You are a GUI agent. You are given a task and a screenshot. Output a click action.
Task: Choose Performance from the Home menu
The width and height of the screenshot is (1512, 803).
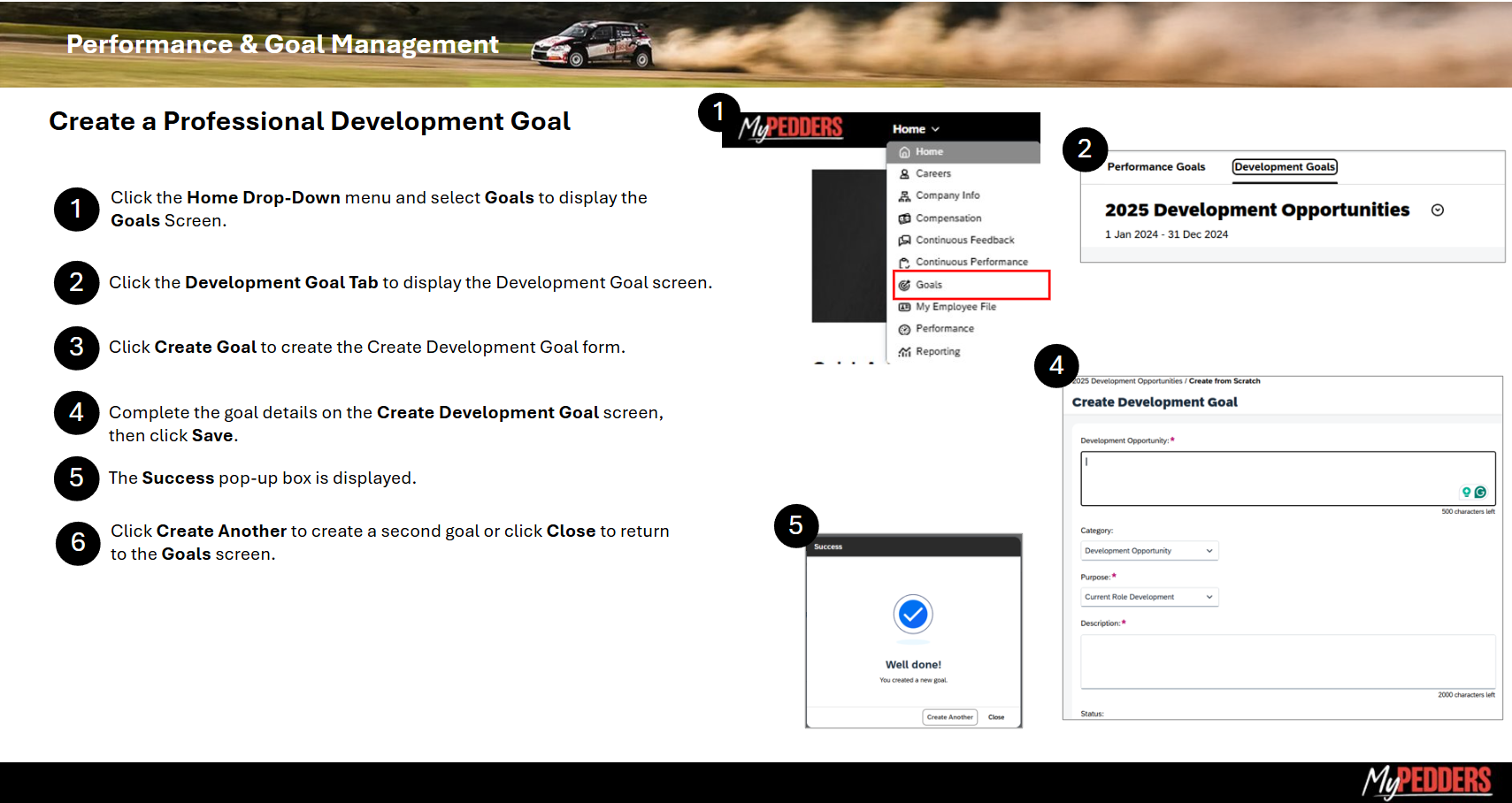(x=944, y=329)
